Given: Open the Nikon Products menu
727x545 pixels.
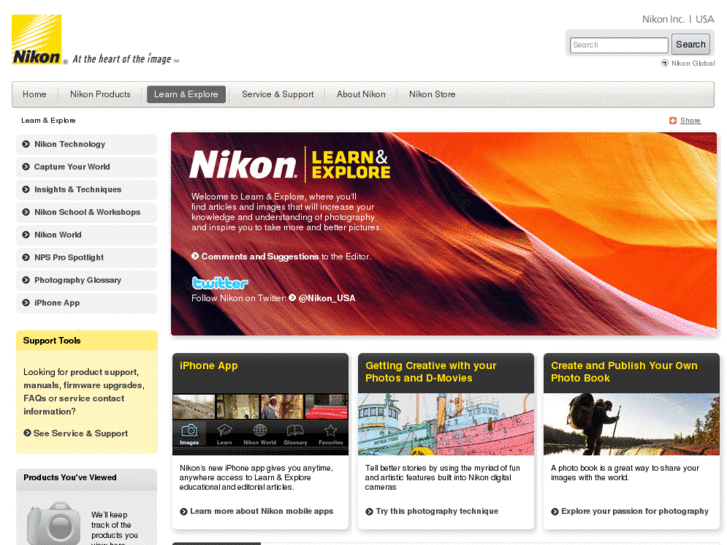Looking at the screenshot, I should pyautogui.click(x=100, y=94).
